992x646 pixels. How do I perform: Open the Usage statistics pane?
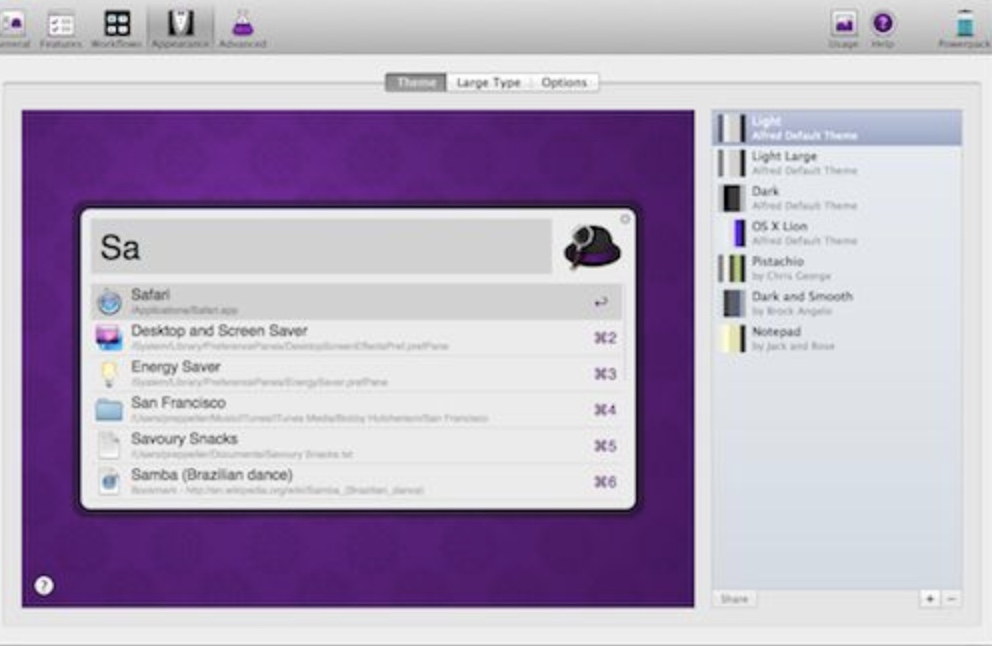coord(843,29)
